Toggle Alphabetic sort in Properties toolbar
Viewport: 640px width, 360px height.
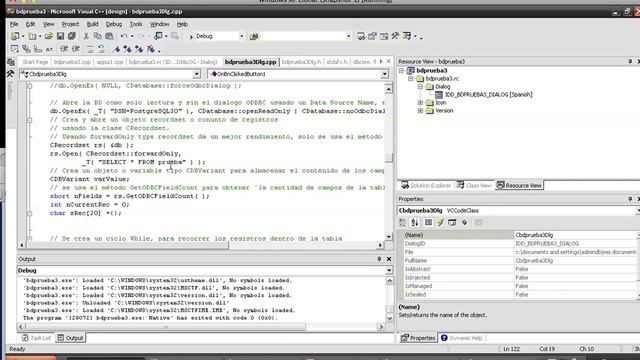415,222
